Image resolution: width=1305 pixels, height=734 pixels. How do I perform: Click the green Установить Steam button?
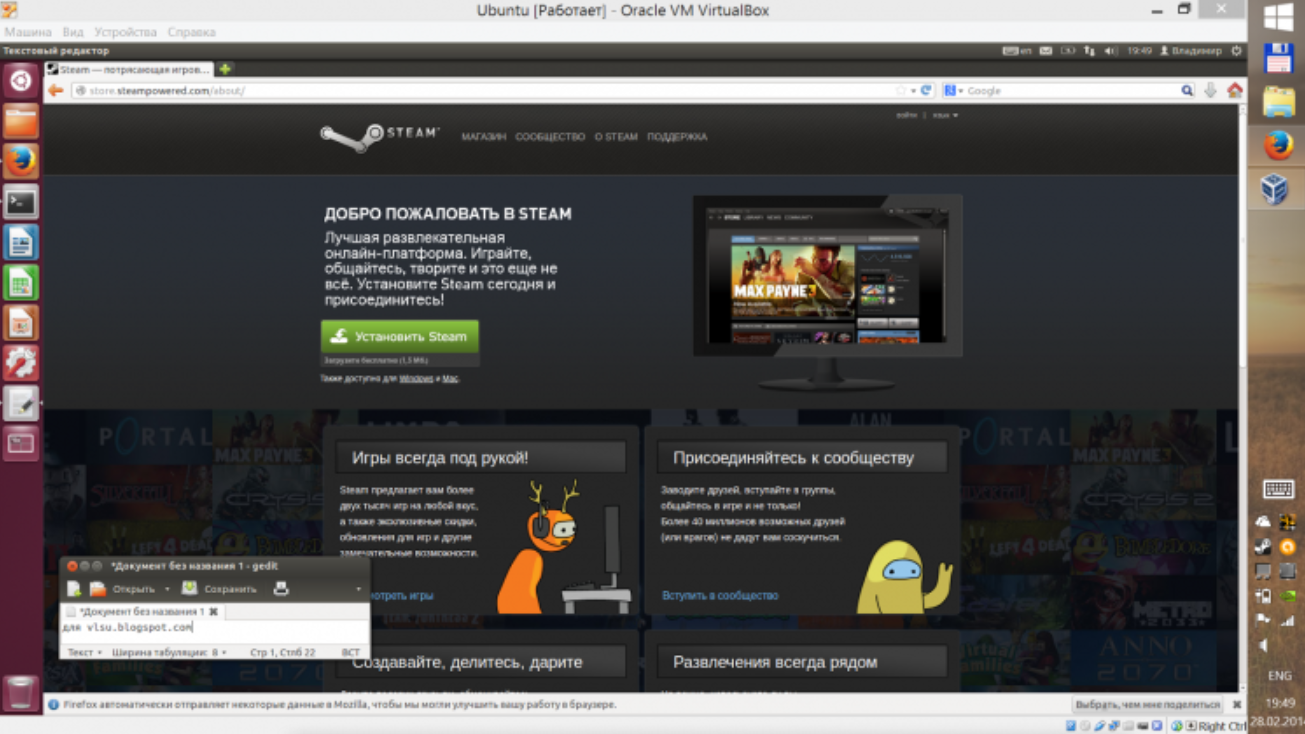[400, 337]
